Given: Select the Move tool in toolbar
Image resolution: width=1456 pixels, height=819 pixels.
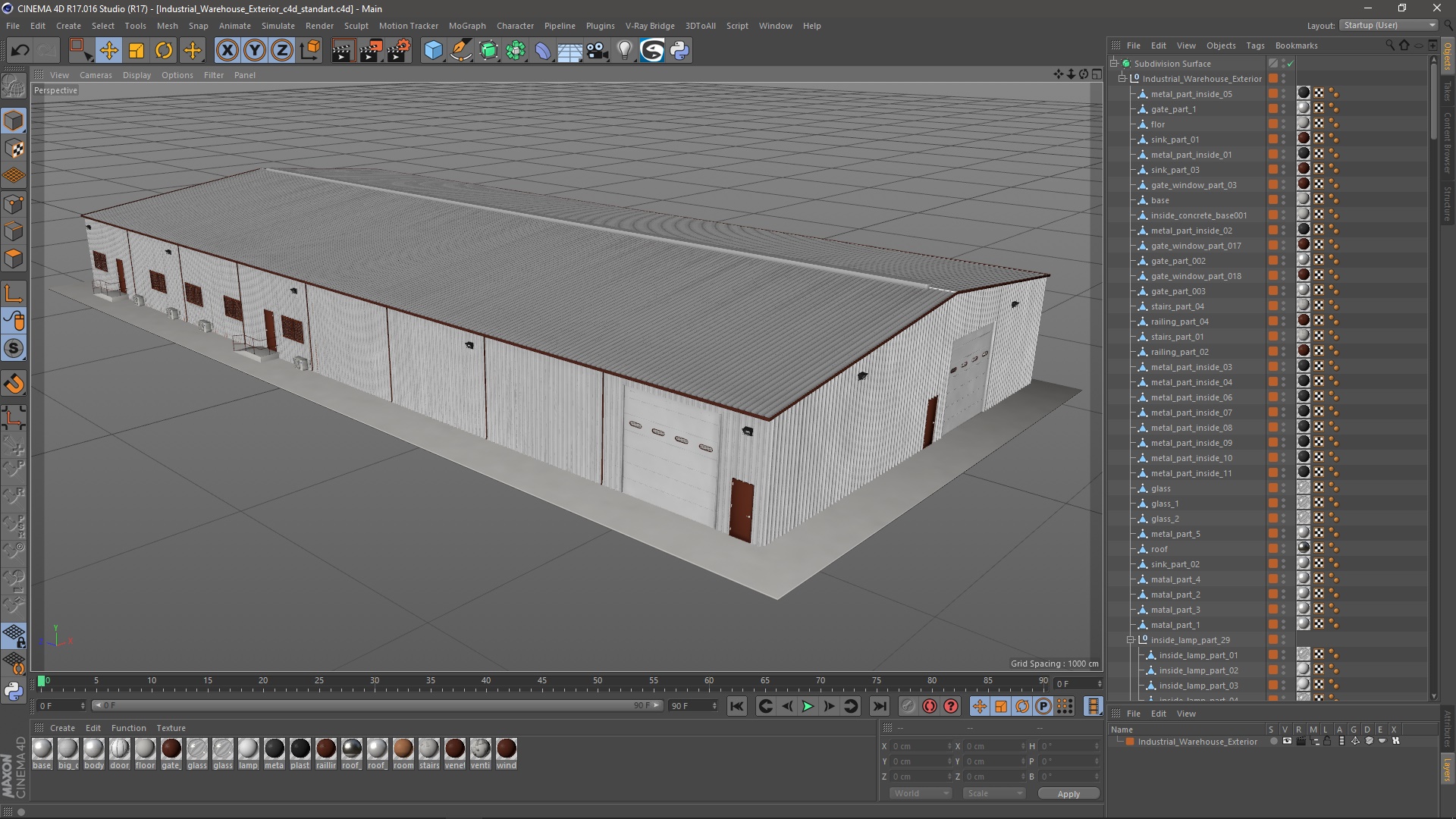Looking at the screenshot, I should tap(108, 51).
